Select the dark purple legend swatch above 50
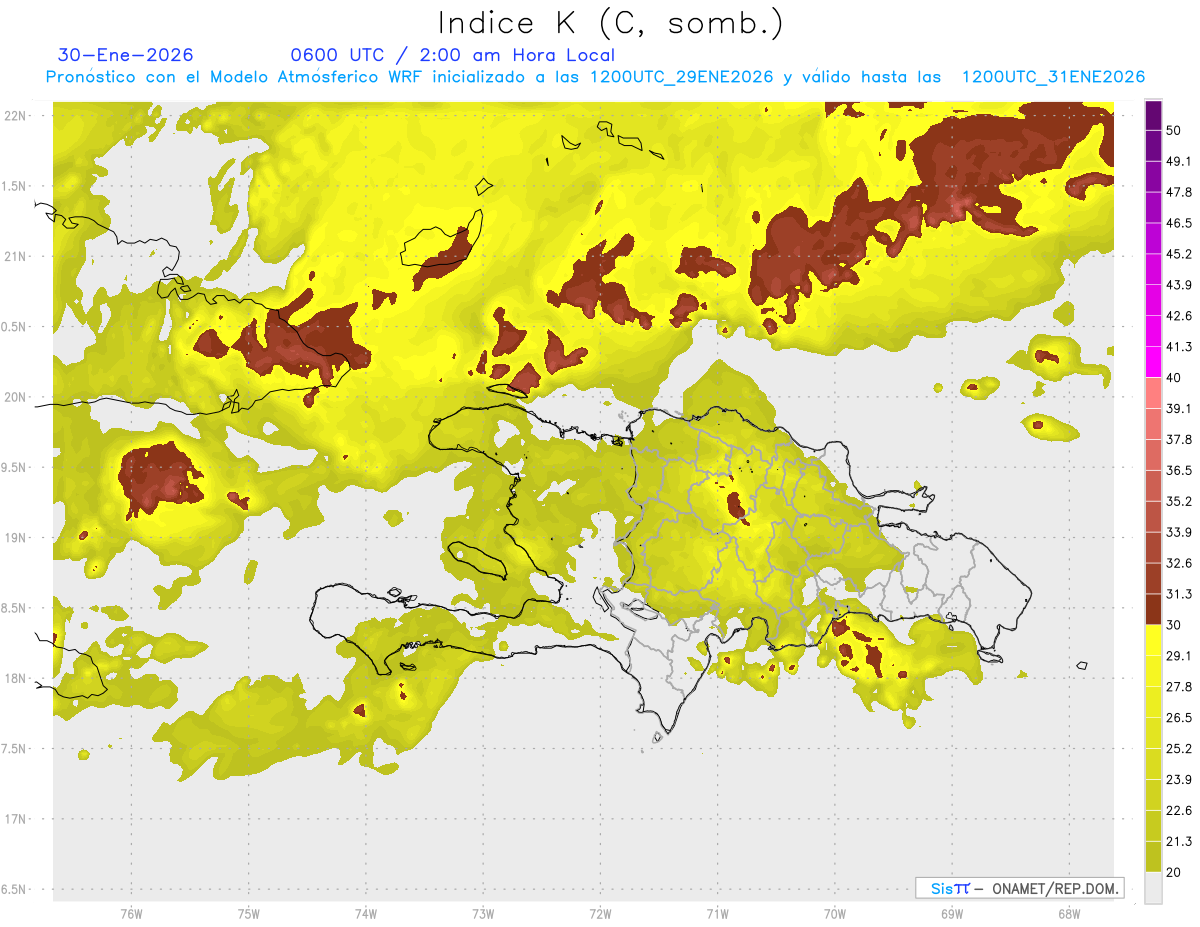 (1153, 115)
